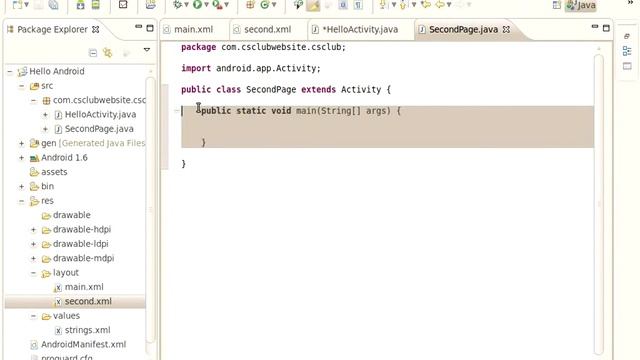The width and height of the screenshot is (640, 360).
Task: Toggle Mark Occurrences highlighter icon
Action: point(313,5)
